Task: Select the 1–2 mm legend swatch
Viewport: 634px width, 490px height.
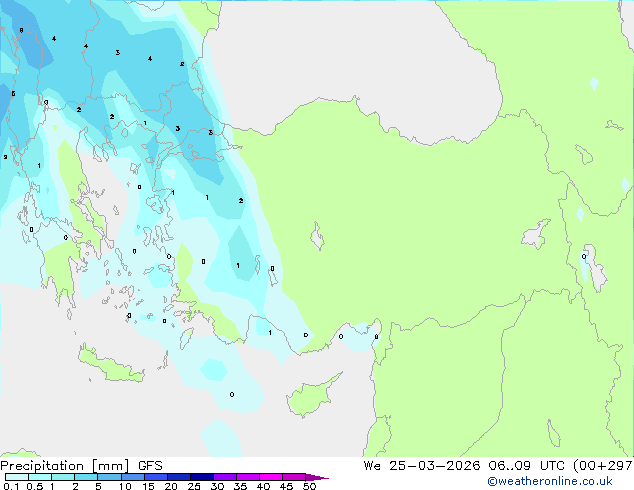Action: (x=63, y=477)
